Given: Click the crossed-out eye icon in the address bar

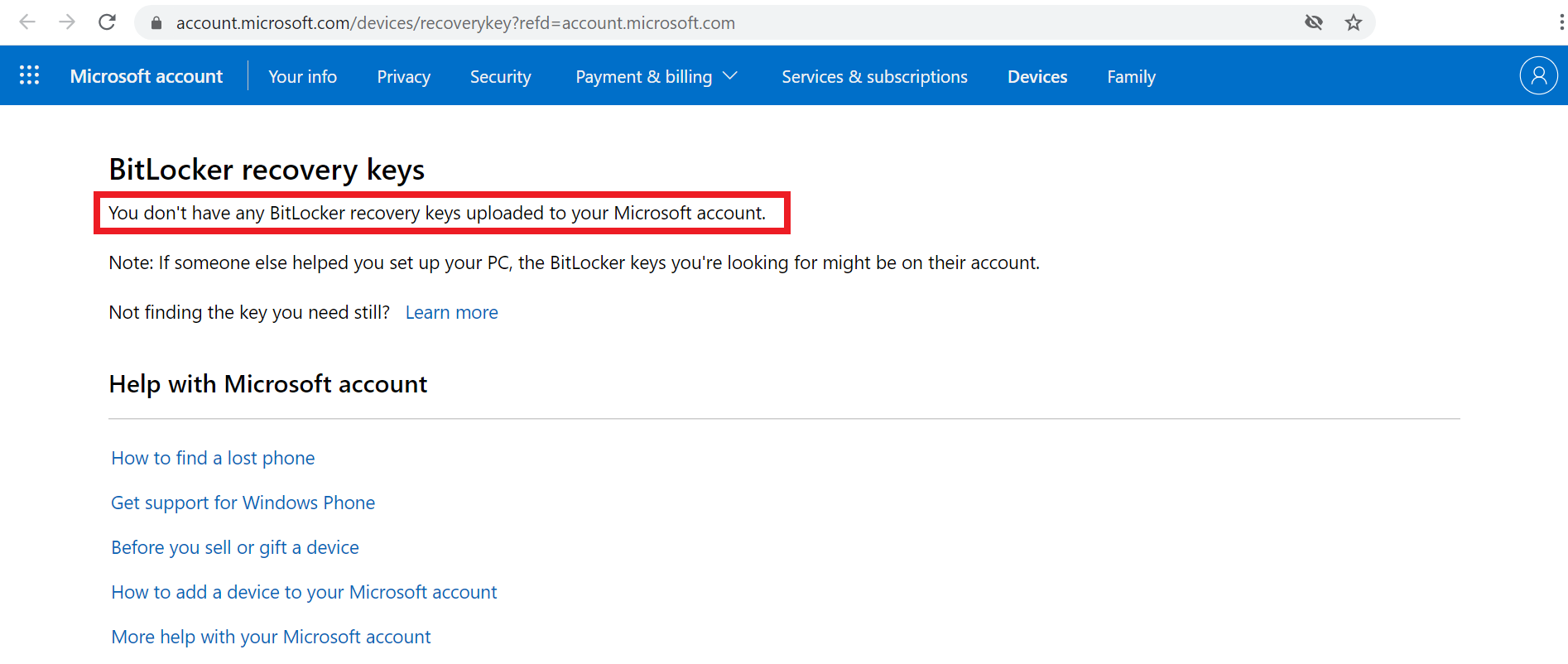Looking at the screenshot, I should click(1314, 22).
